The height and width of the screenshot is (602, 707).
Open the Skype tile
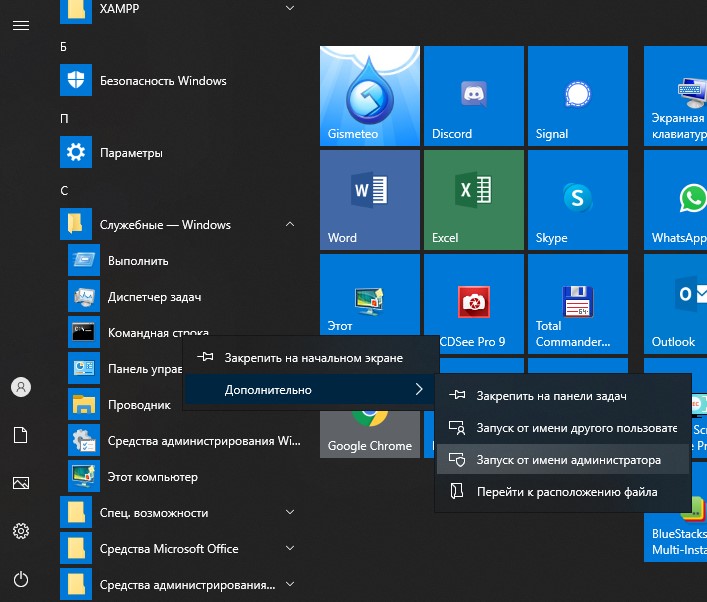(578, 200)
